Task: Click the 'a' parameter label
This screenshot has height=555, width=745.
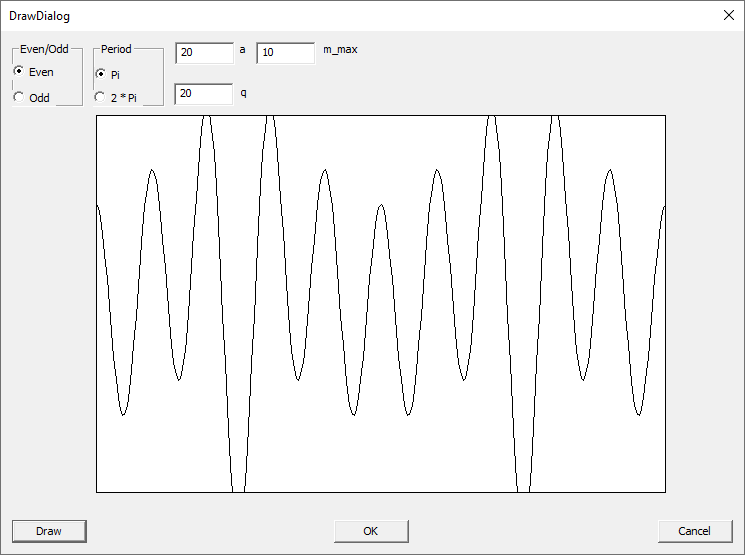Action: [242, 49]
